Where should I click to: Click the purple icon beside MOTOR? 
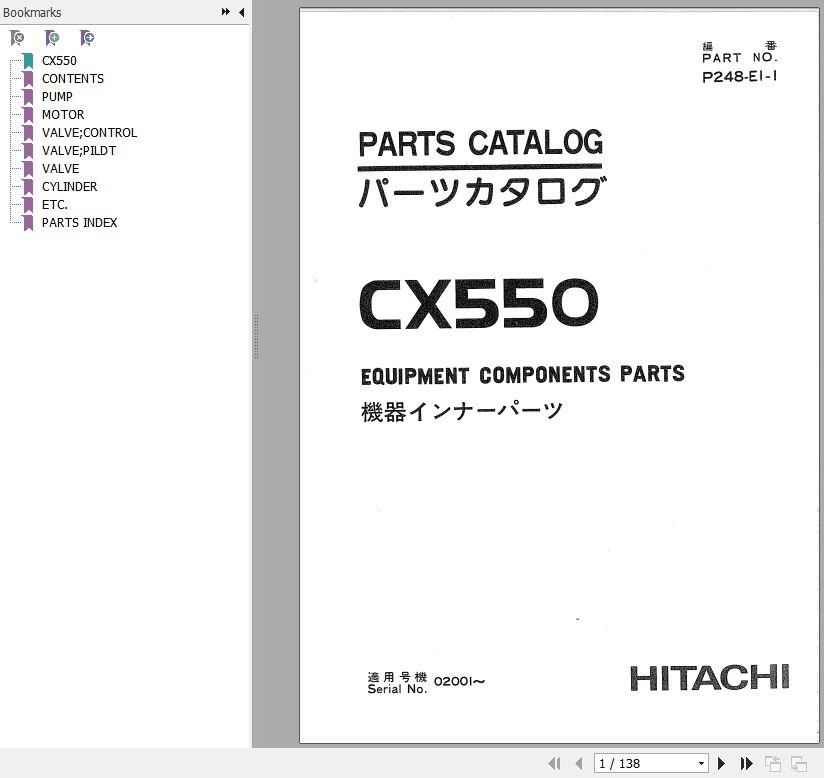coord(28,115)
